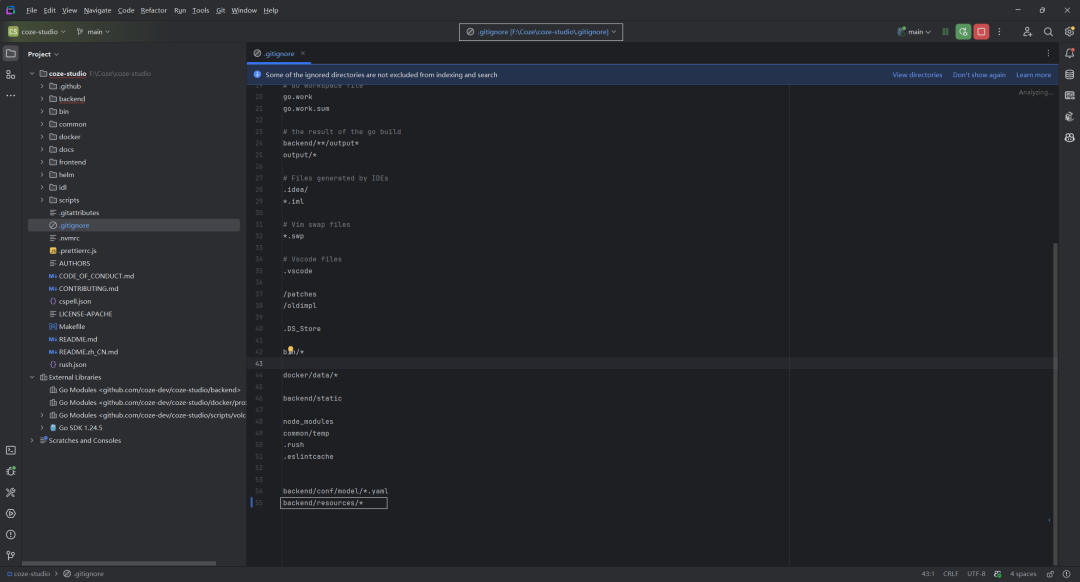This screenshot has width=1080, height=582.
Task: Open the Git menu
Action: click(x=220, y=10)
